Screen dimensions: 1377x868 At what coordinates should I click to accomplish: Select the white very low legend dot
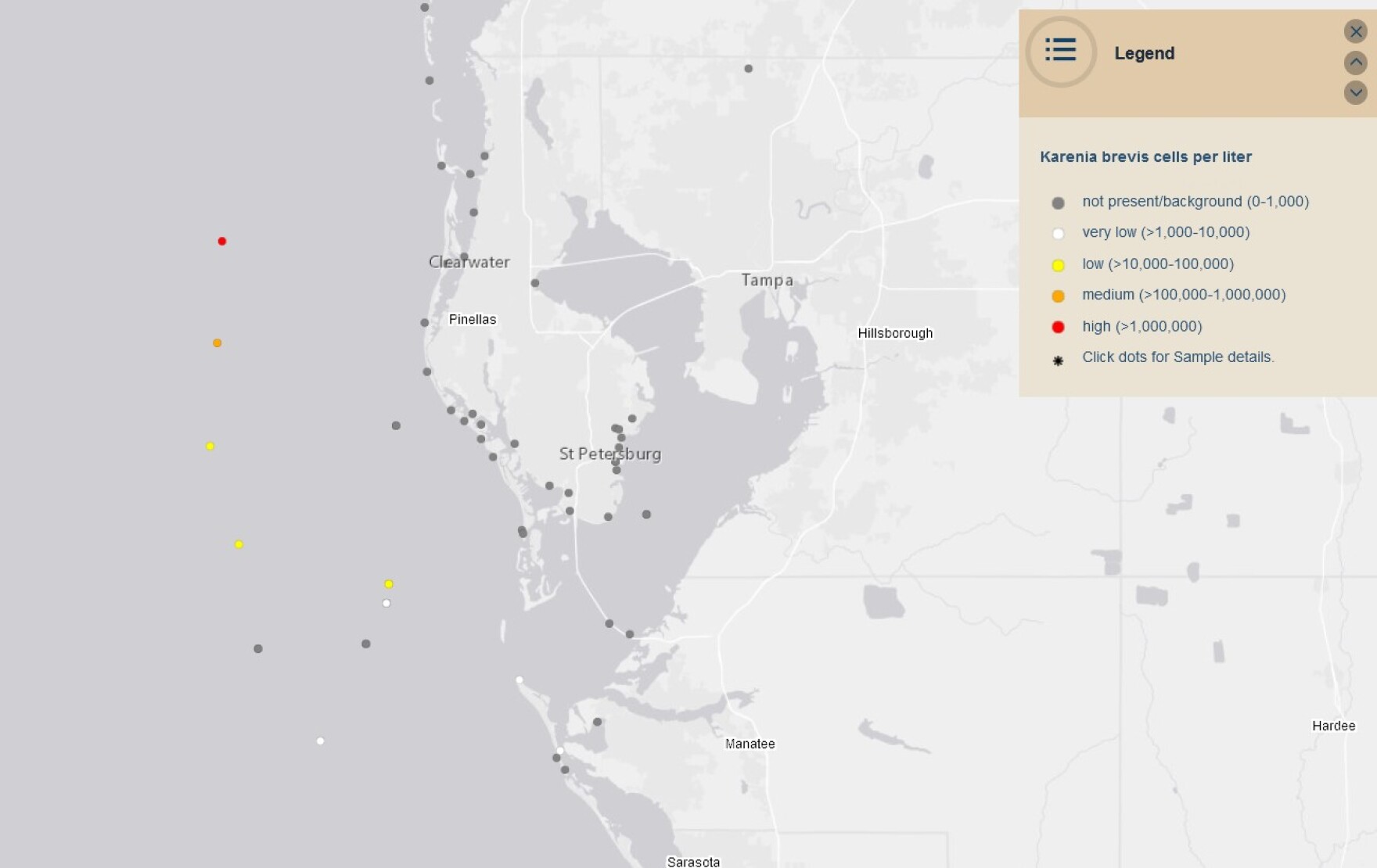1060,232
